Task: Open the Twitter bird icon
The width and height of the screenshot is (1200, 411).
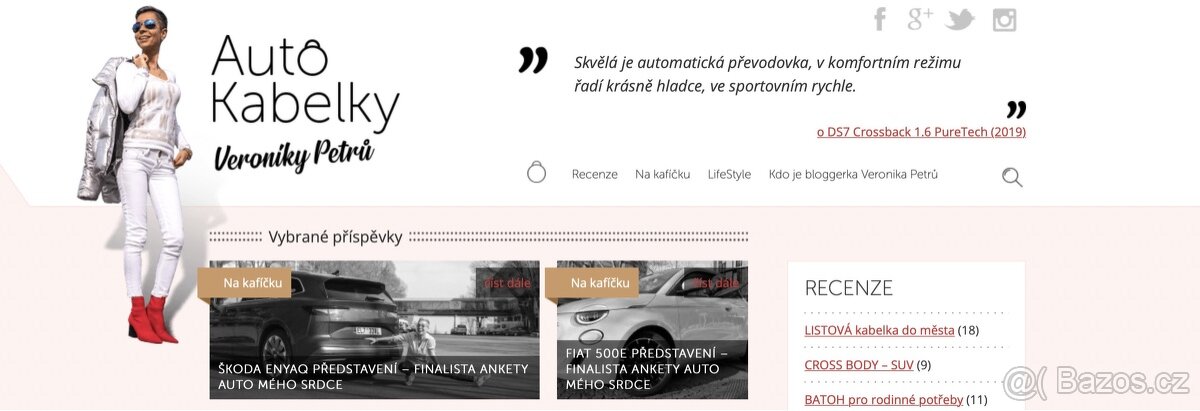Action: [x=960, y=19]
